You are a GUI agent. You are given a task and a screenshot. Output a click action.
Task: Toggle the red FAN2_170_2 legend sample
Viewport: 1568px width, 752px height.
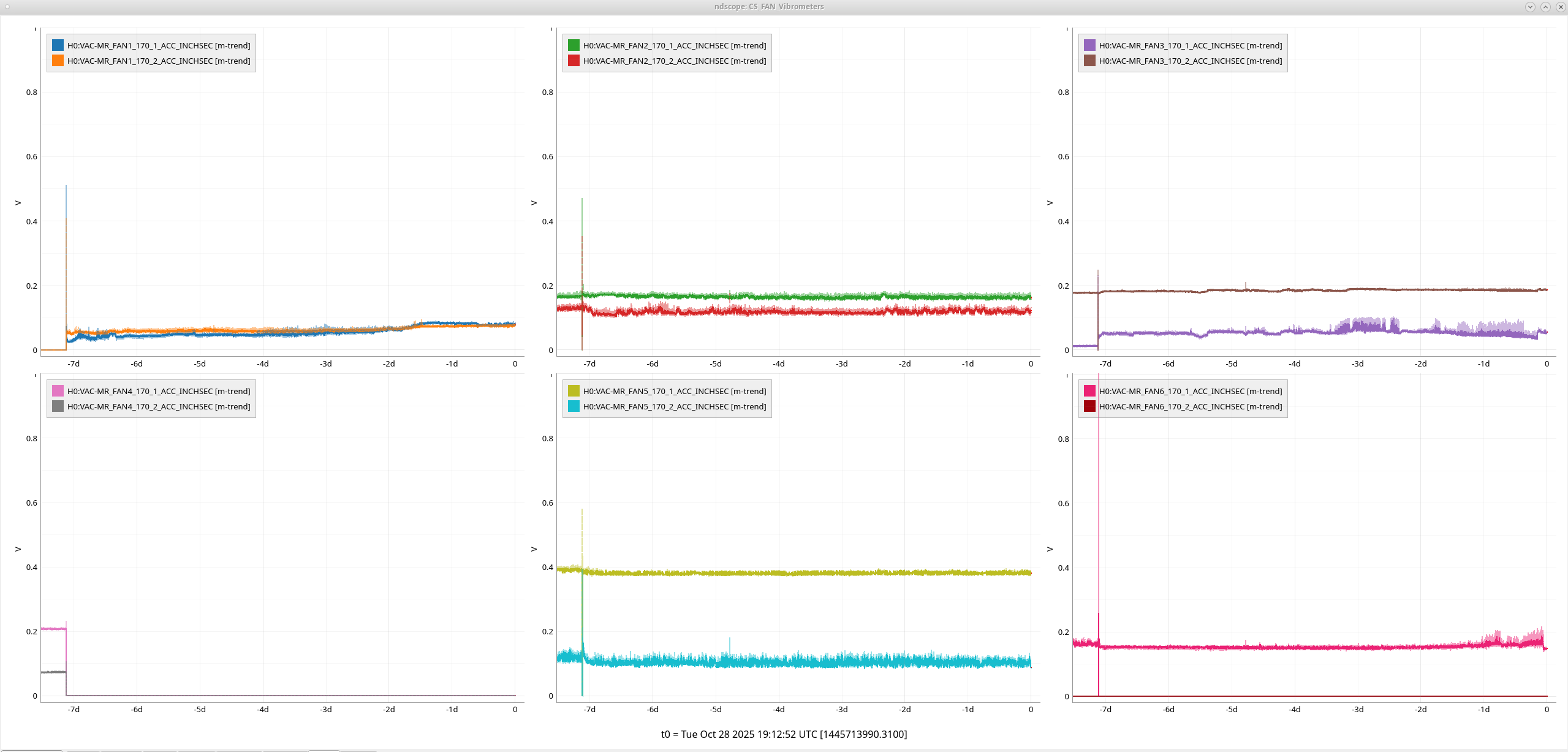(x=574, y=61)
